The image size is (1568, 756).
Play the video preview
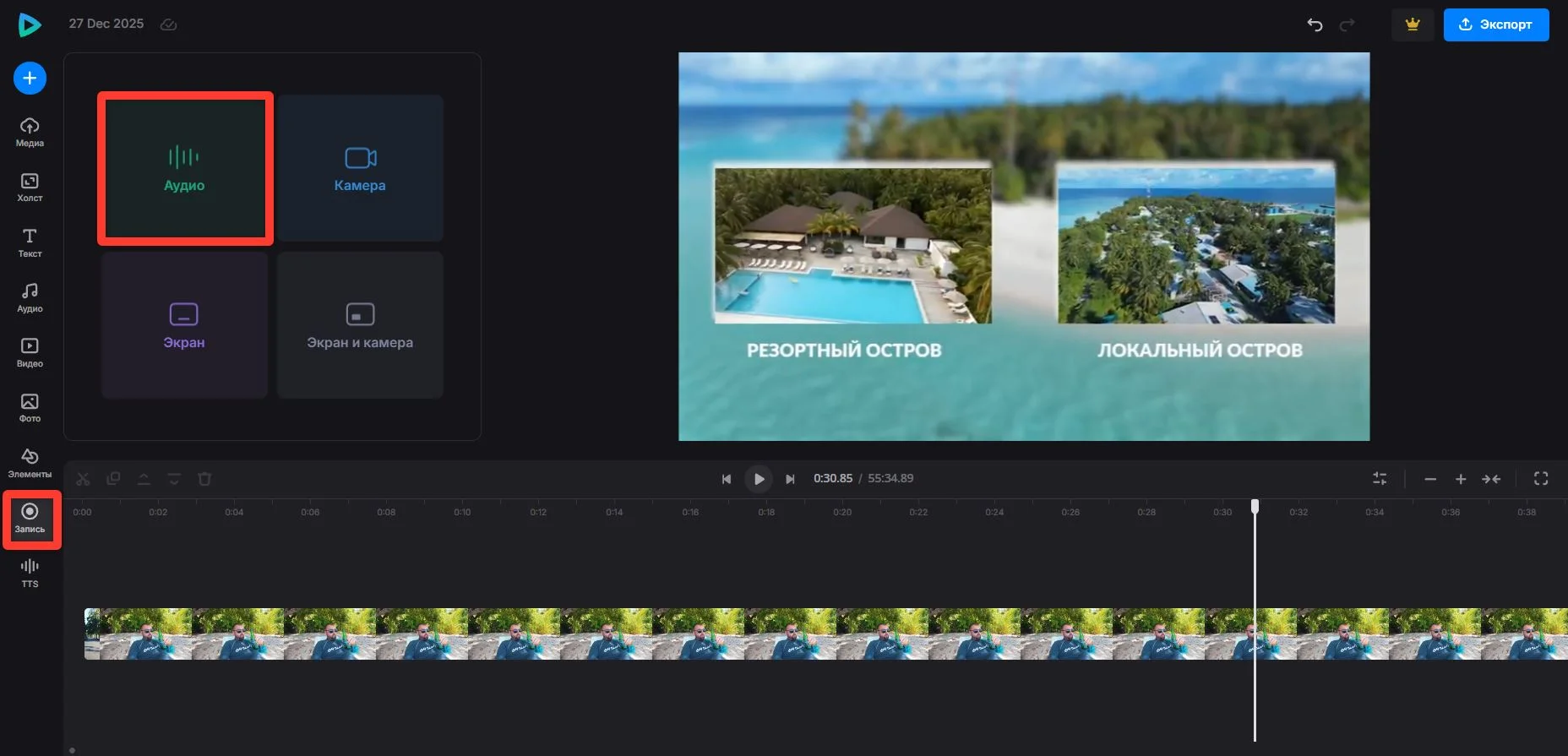(759, 479)
